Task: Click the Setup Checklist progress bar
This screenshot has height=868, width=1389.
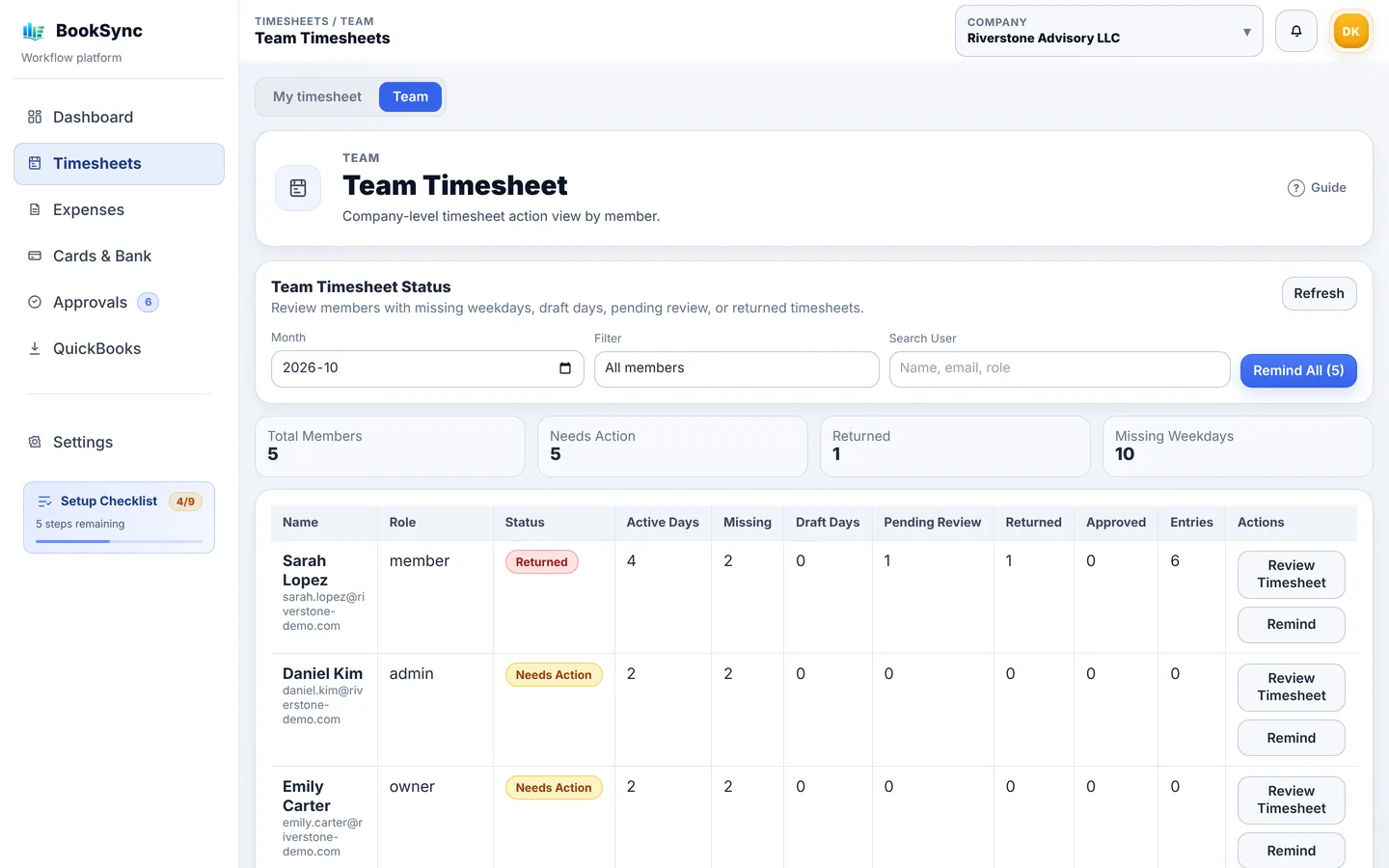Action: point(119,541)
